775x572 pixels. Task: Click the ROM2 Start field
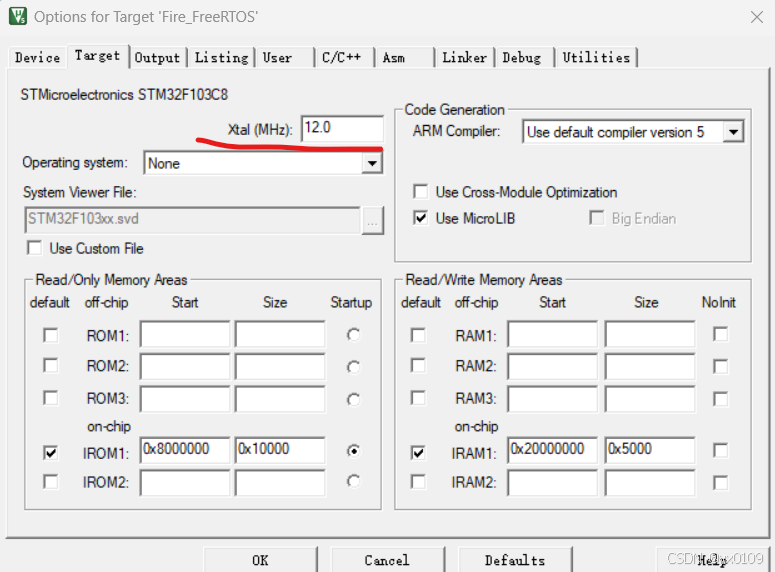pos(185,366)
